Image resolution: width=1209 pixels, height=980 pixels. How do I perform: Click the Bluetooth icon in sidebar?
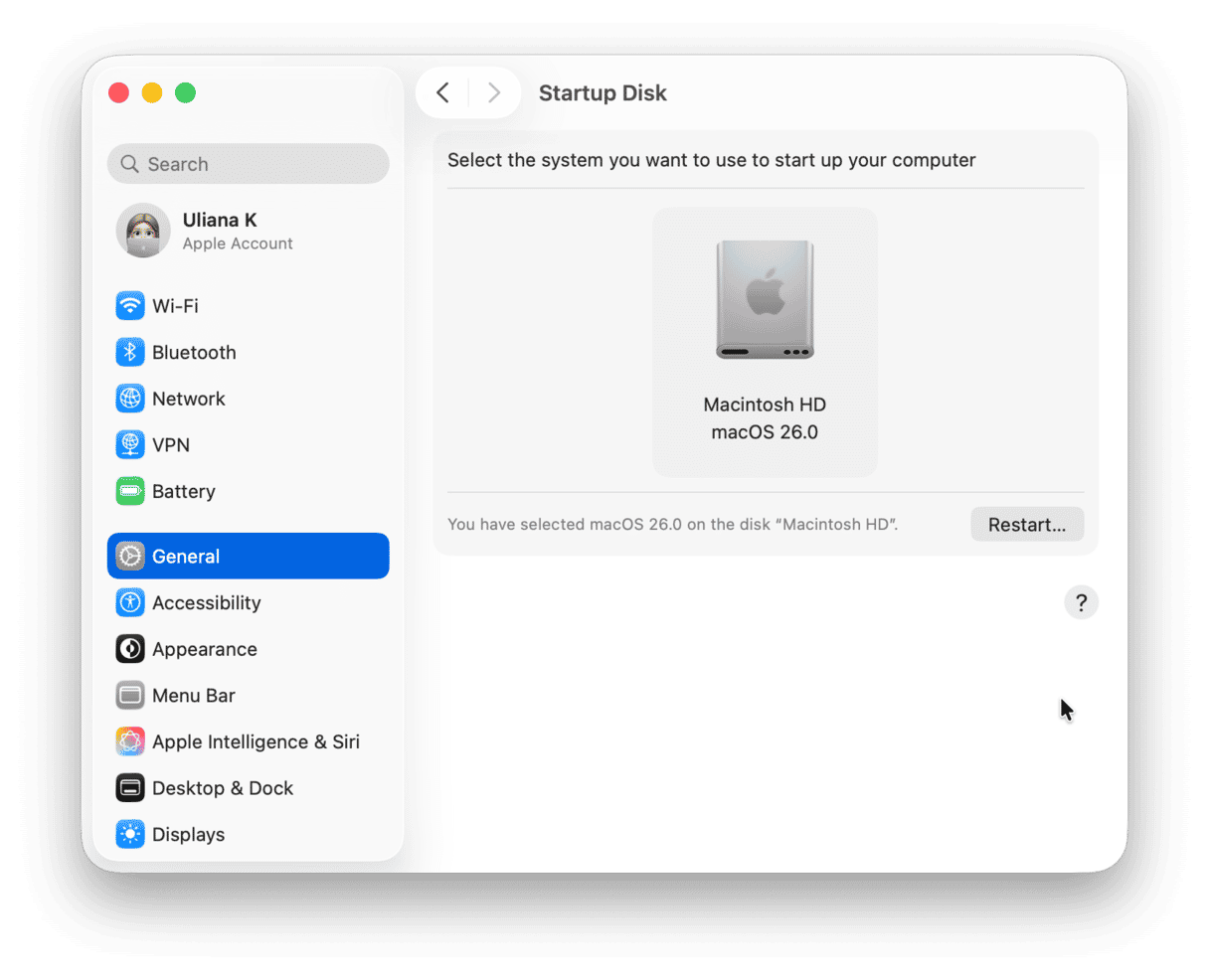tap(130, 352)
